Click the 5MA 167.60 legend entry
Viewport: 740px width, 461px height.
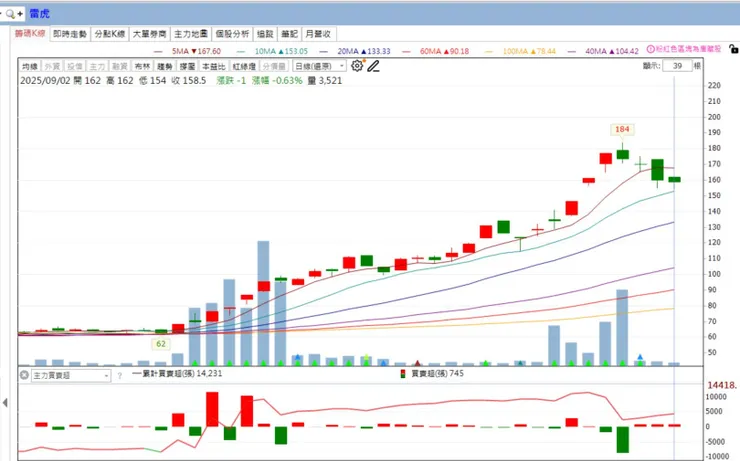click(x=196, y=51)
